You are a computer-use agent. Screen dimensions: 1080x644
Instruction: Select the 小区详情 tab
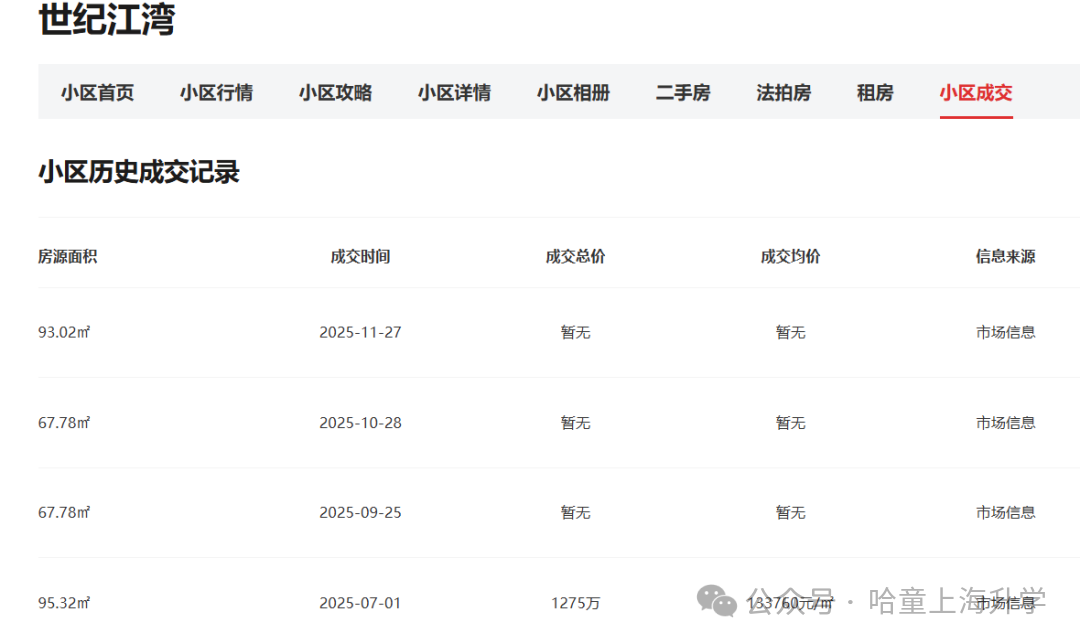point(454,93)
